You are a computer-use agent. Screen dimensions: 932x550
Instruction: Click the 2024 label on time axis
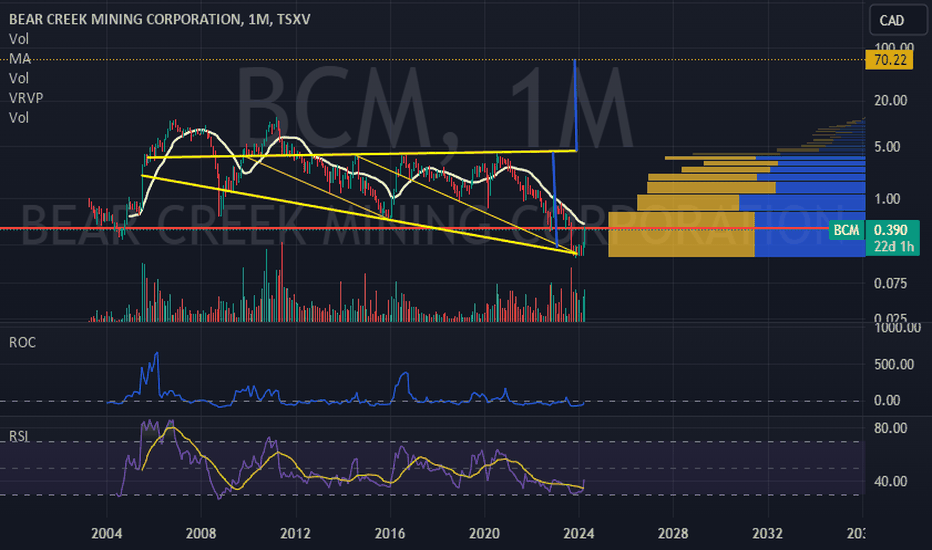pos(579,533)
